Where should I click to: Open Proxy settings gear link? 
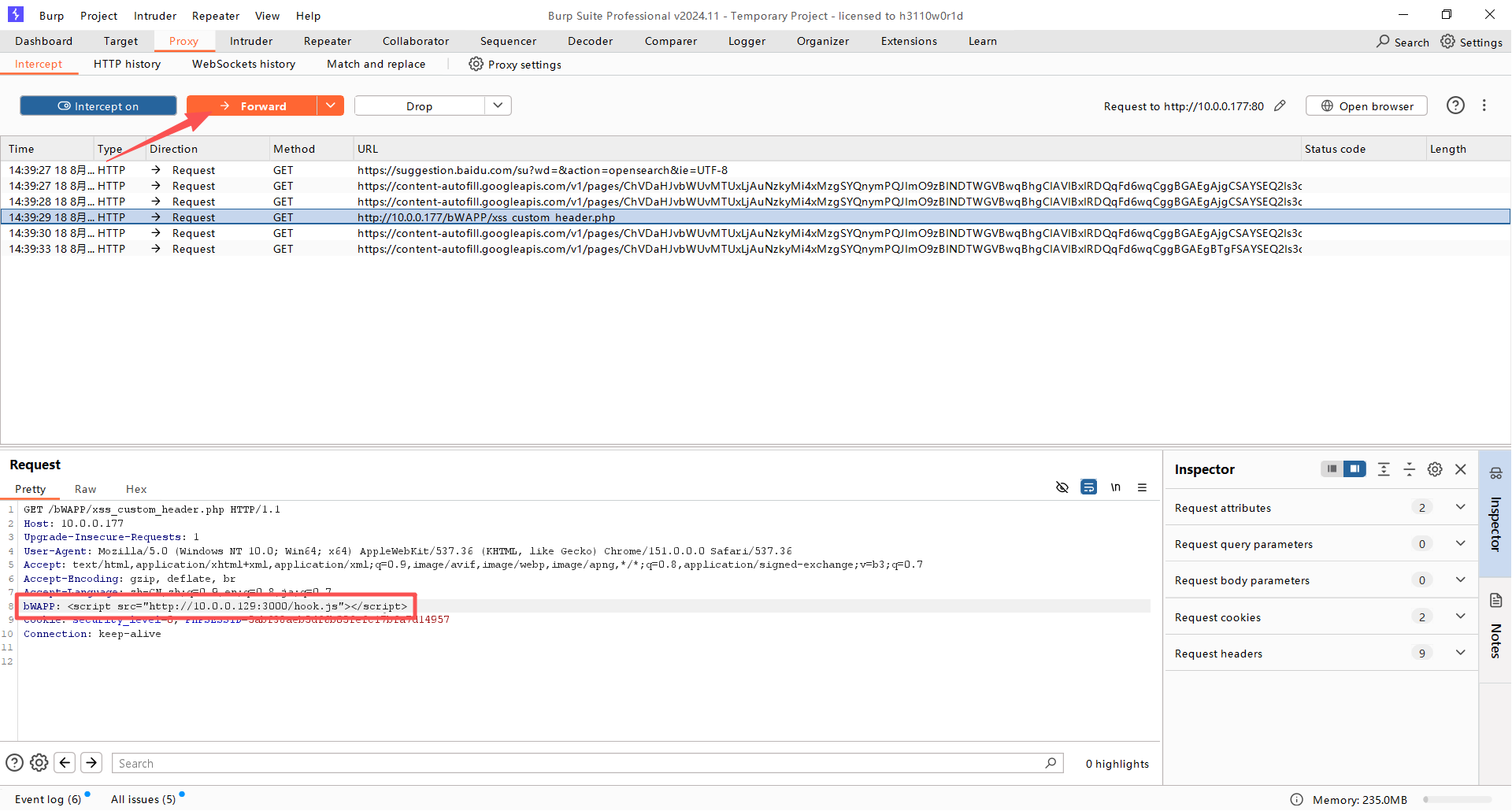tap(515, 65)
